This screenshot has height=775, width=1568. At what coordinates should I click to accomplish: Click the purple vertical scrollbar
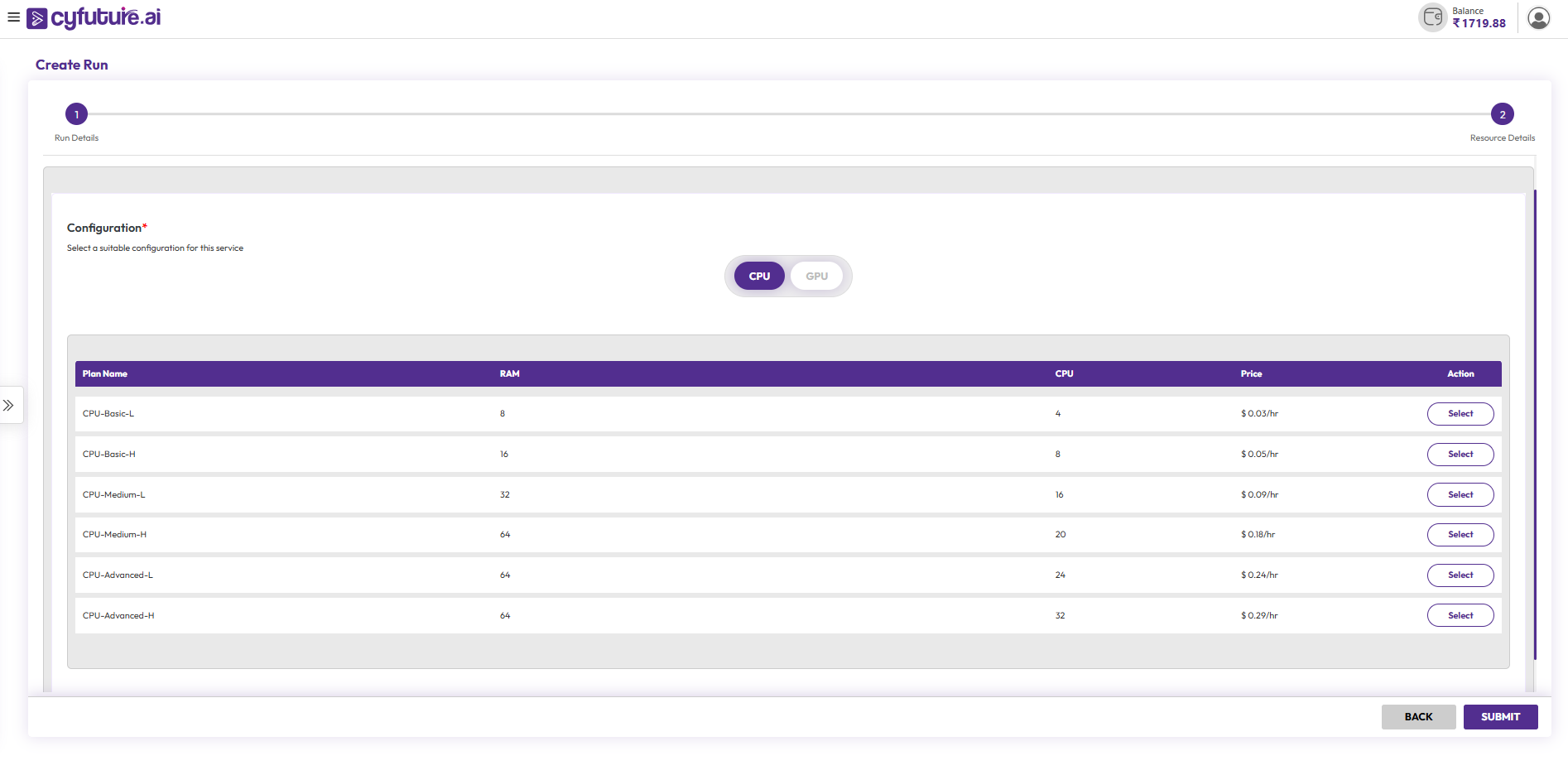point(1535,424)
